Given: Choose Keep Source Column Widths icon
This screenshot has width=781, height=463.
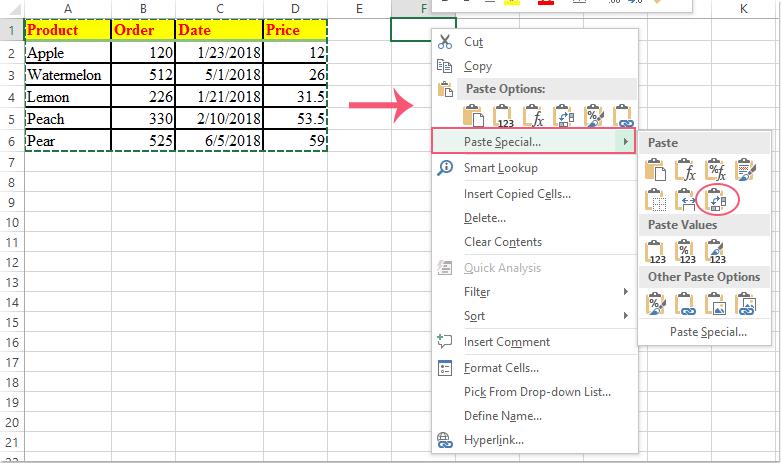Looking at the screenshot, I should pos(685,200).
